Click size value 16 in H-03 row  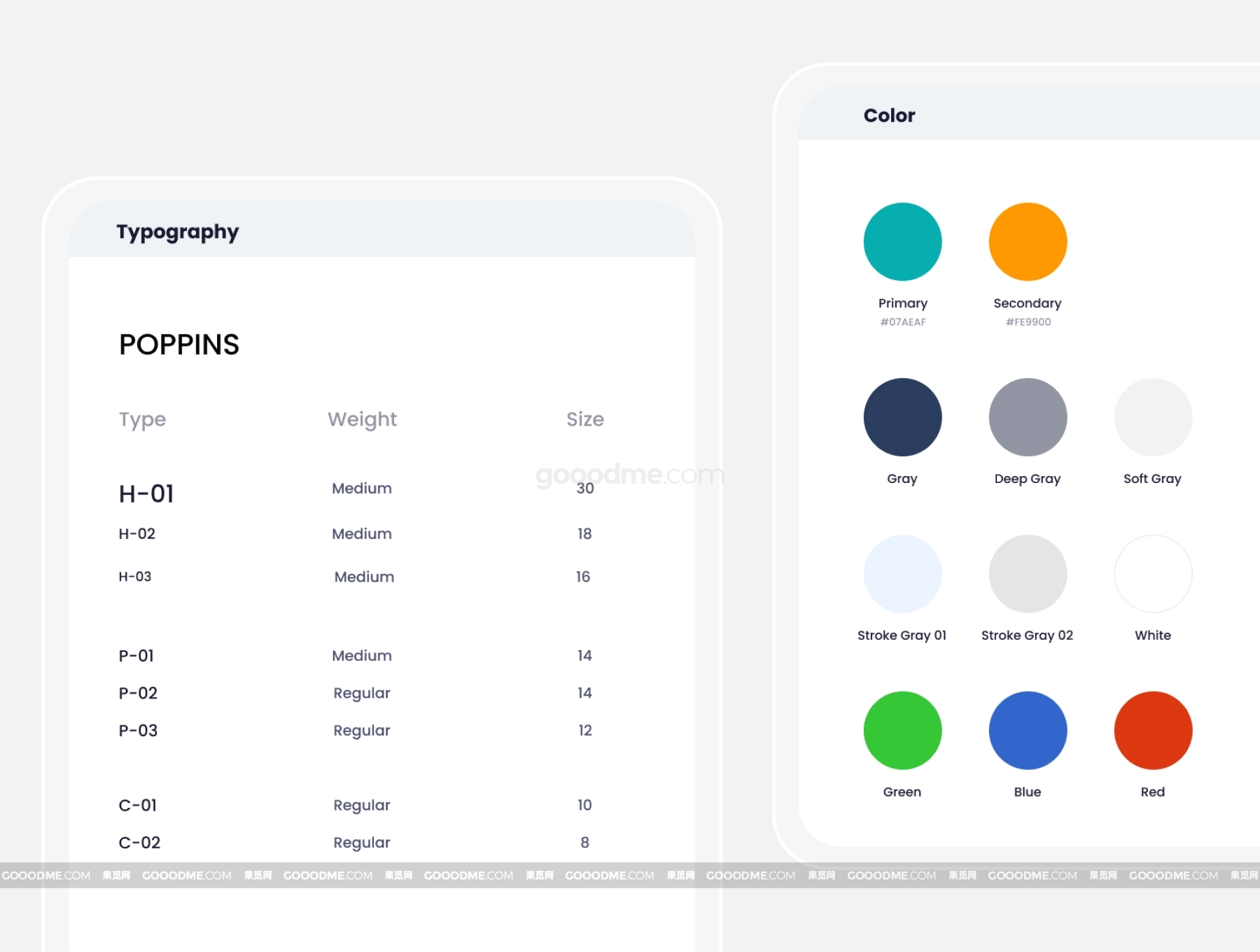pyautogui.click(x=583, y=577)
